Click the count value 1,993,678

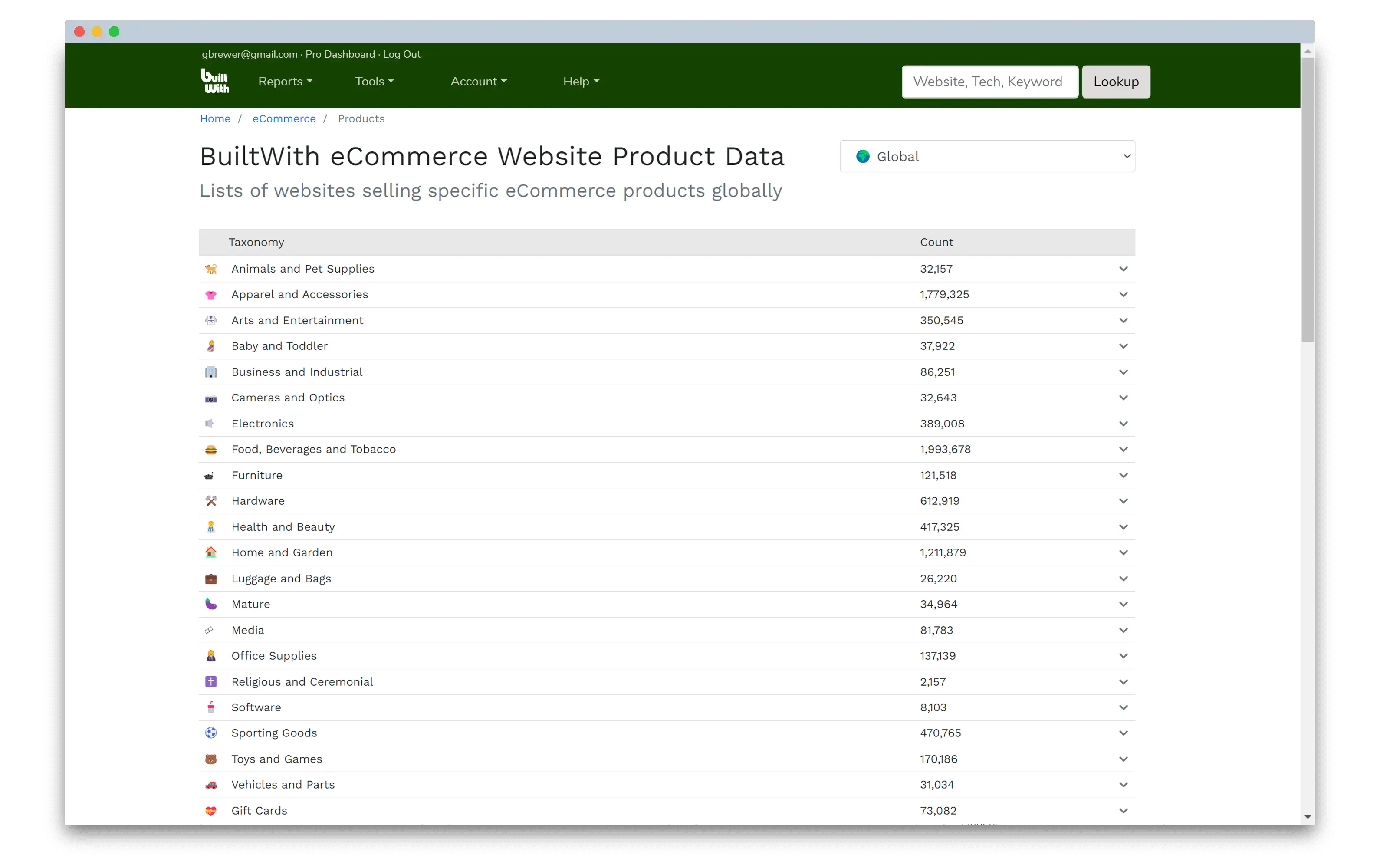click(x=945, y=450)
